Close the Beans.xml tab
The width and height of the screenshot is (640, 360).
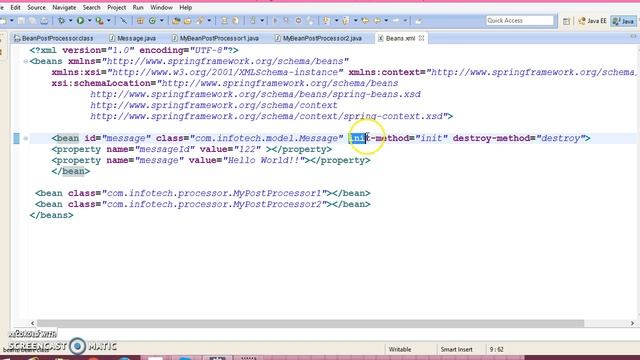coord(421,38)
